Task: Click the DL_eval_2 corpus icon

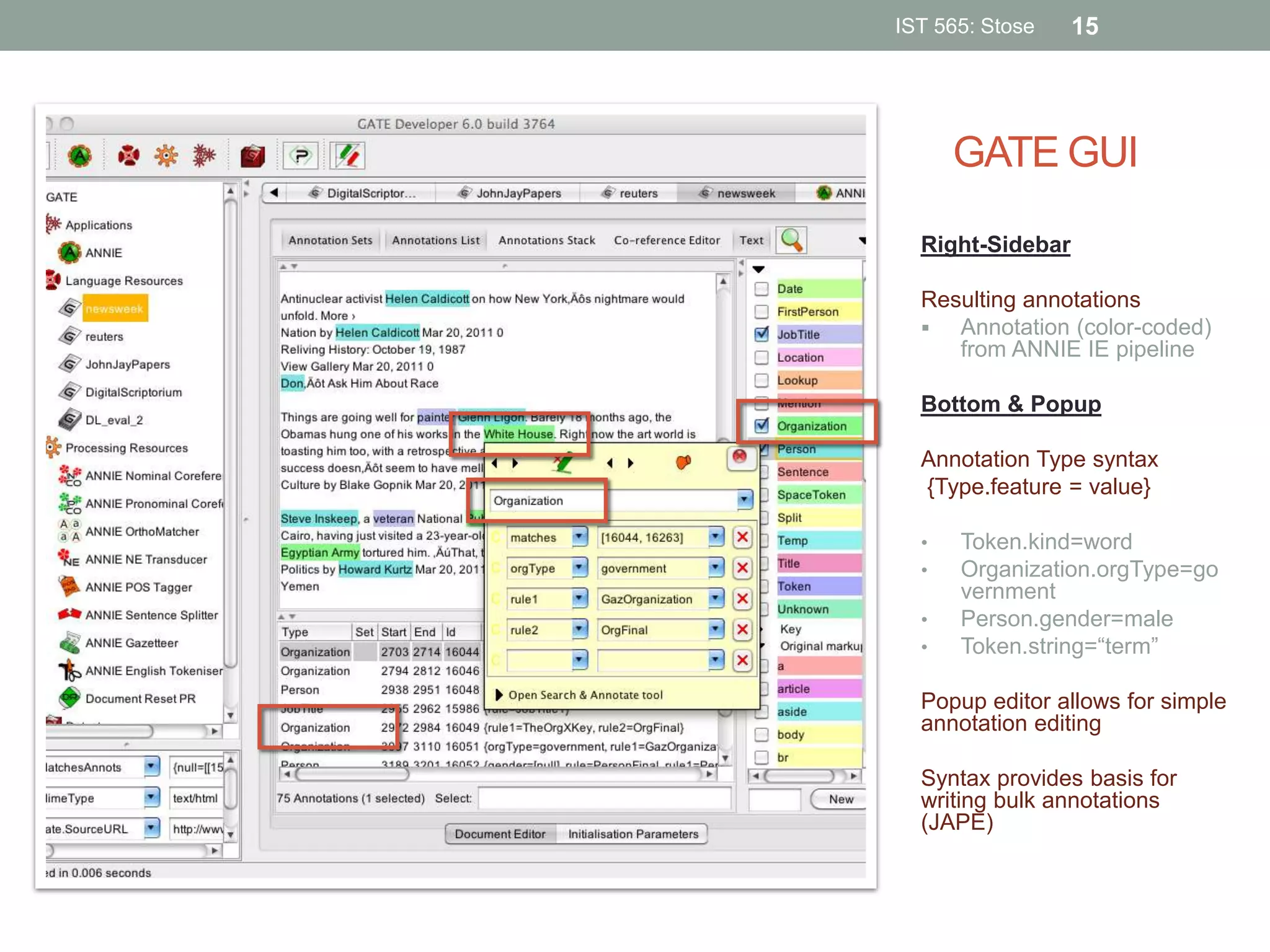Action: tap(70, 420)
